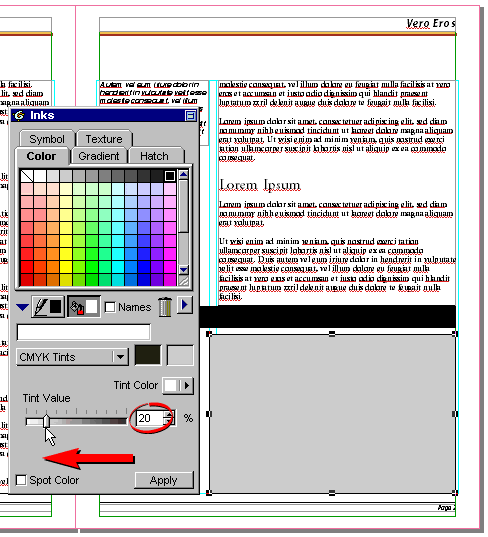488x537 pixels.
Task: Open the Texture tab
Action: (x=104, y=139)
